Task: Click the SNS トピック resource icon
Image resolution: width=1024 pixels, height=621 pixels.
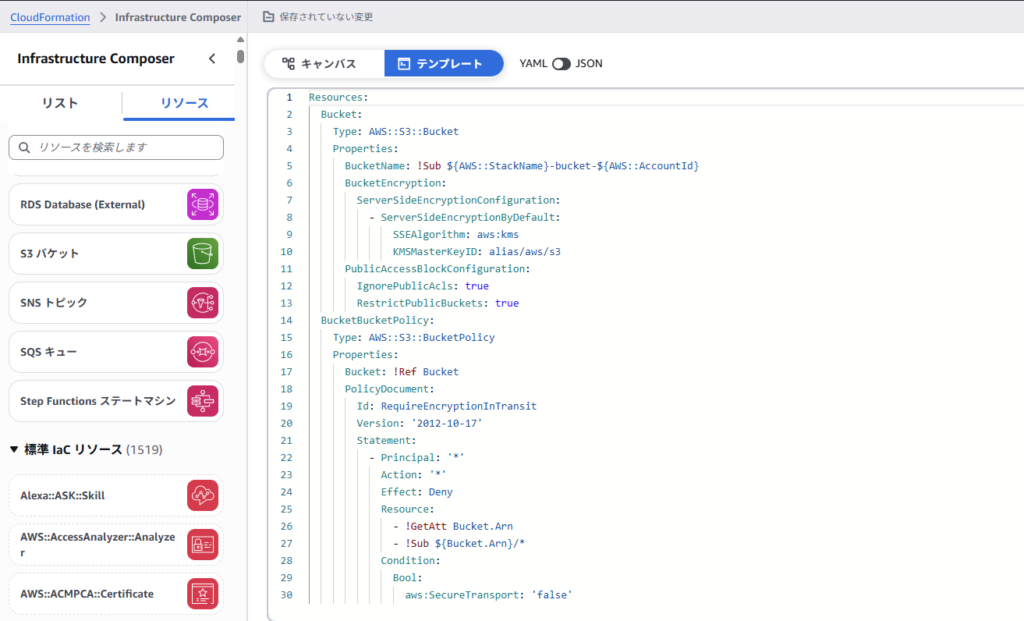Action: (202, 303)
